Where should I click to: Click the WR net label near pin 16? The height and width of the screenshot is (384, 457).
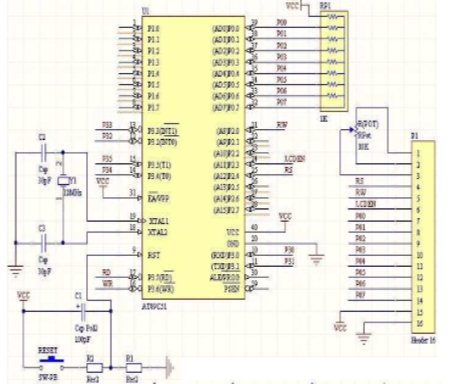[x=107, y=284]
